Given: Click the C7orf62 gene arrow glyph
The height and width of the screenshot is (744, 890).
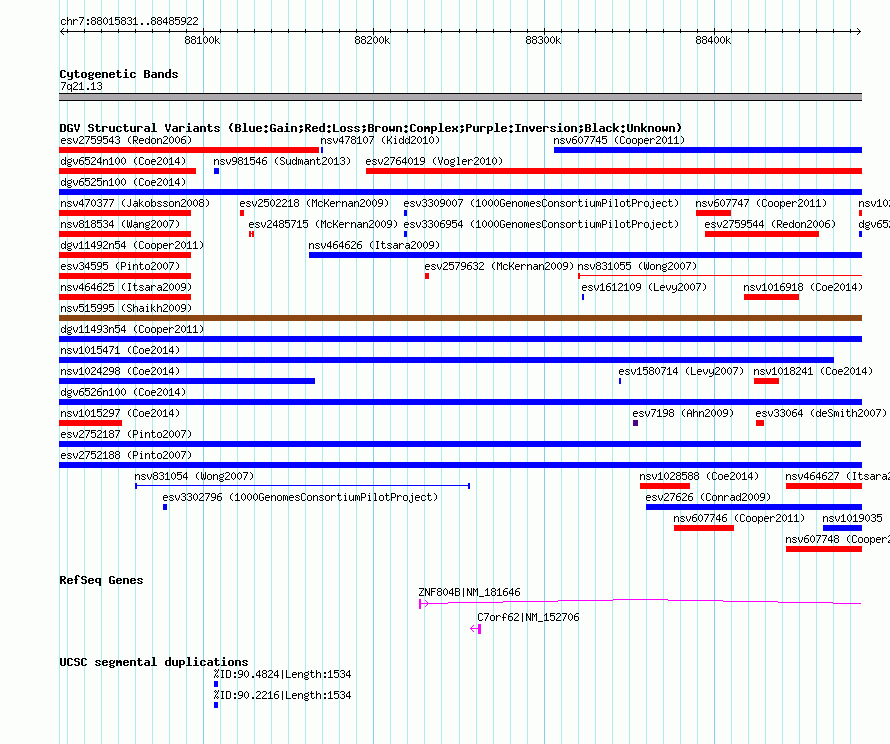Looking at the screenshot, I should [476, 629].
